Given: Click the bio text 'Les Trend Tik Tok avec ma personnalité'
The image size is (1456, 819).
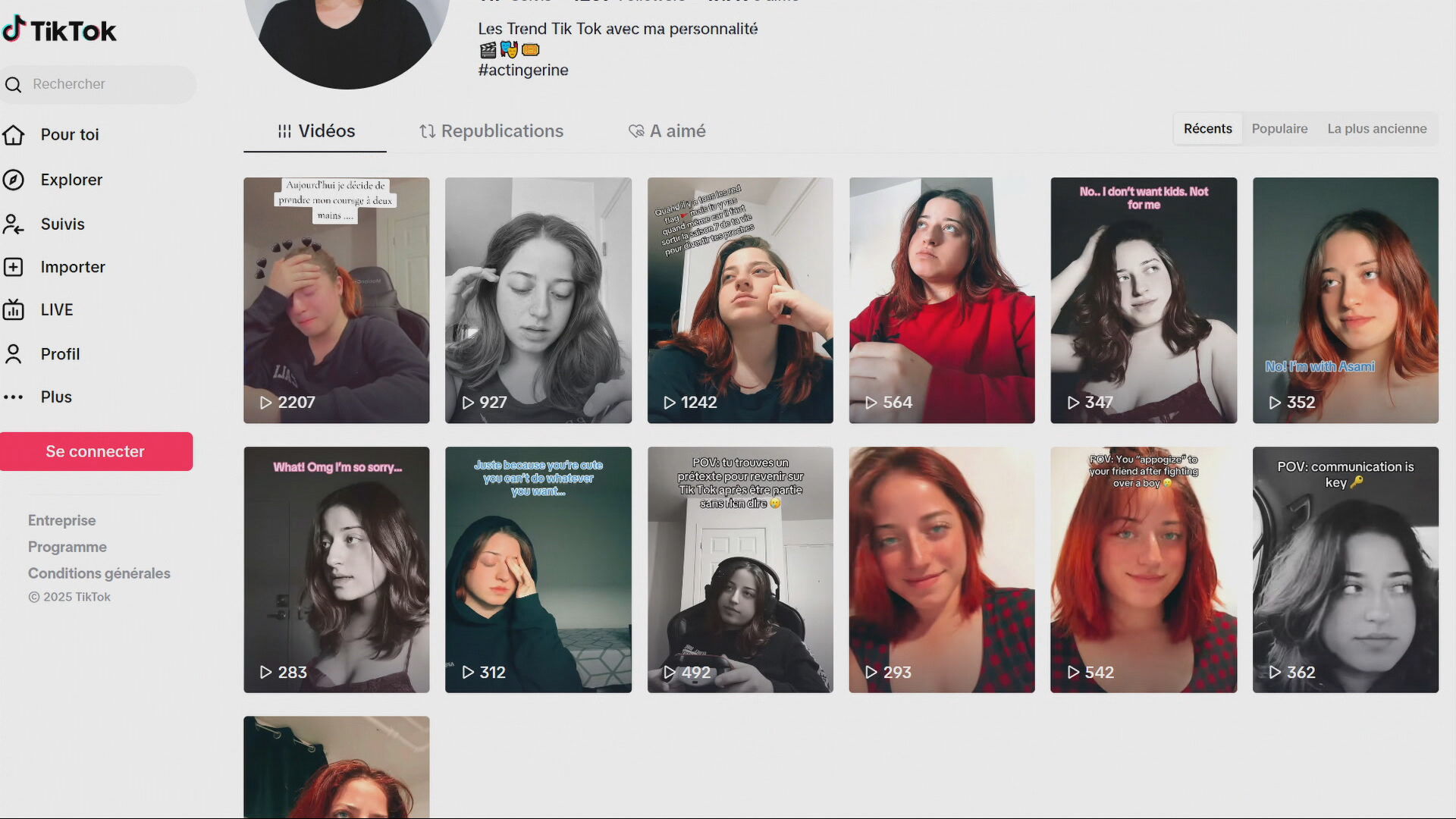Looking at the screenshot, I should click(618, 29).
